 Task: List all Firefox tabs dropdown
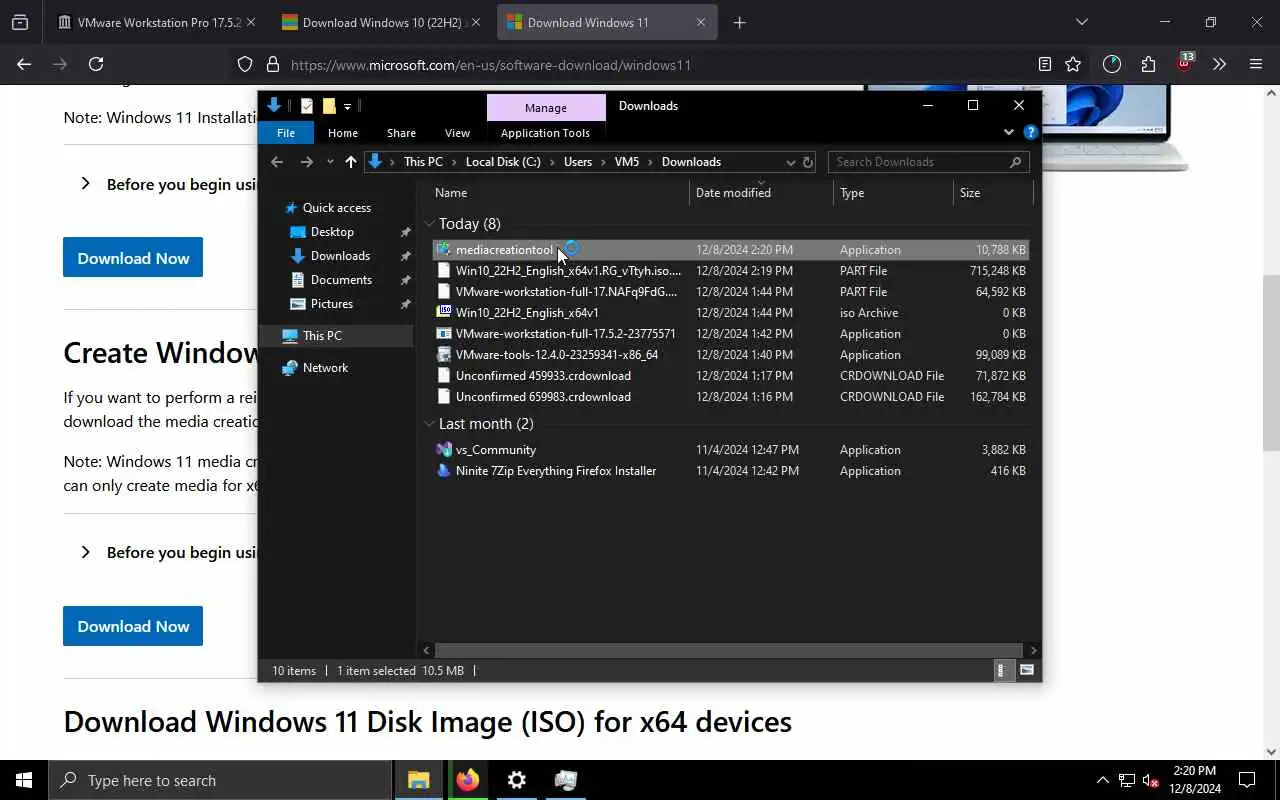coord(1081,22)
